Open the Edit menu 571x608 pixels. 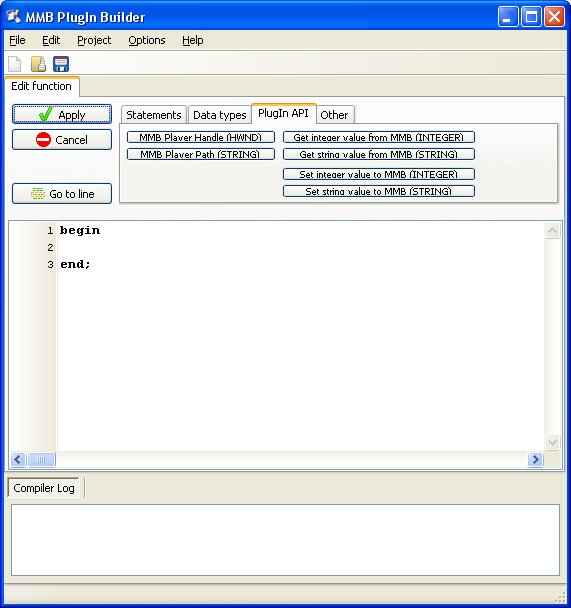[x=51, y=40]
